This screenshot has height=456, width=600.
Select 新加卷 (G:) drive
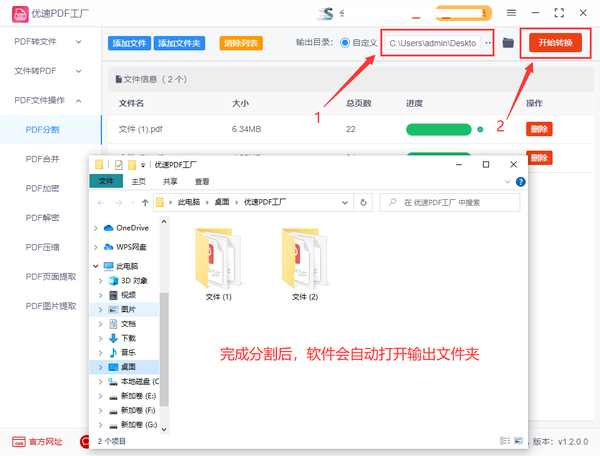click(x=133, y=425)
